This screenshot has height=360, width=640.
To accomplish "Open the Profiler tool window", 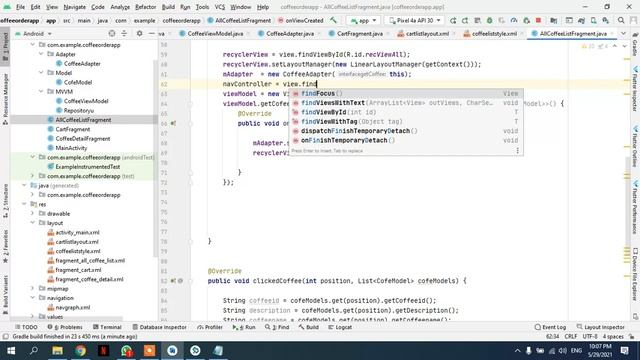I will click(x=210, y=327).
